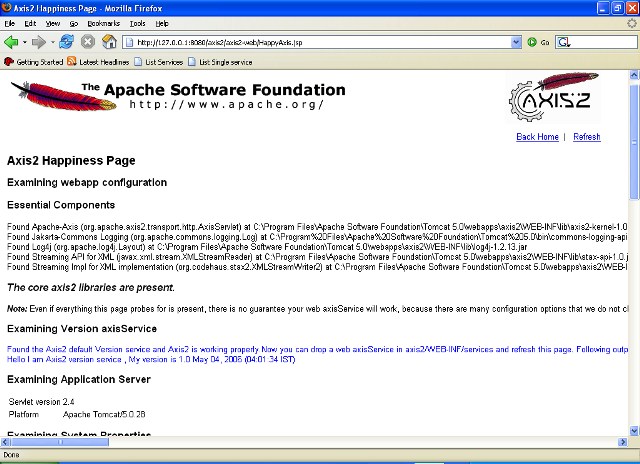Viewport: 640px width, 464px height.
Task: Open the Latest Headlines feed bookmark
Action: click(98, 62)
